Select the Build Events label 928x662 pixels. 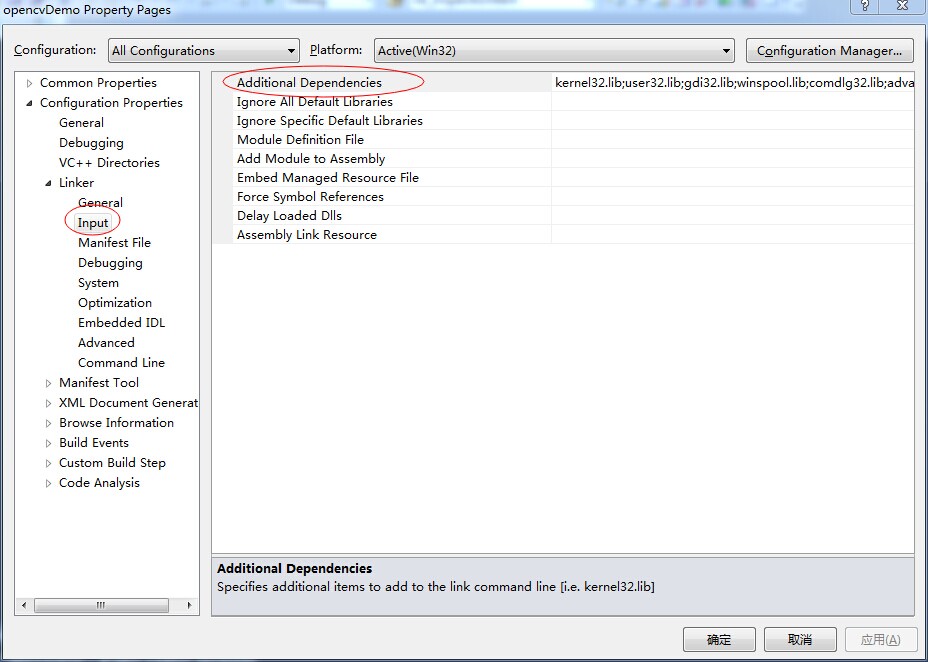coord(94,443)
